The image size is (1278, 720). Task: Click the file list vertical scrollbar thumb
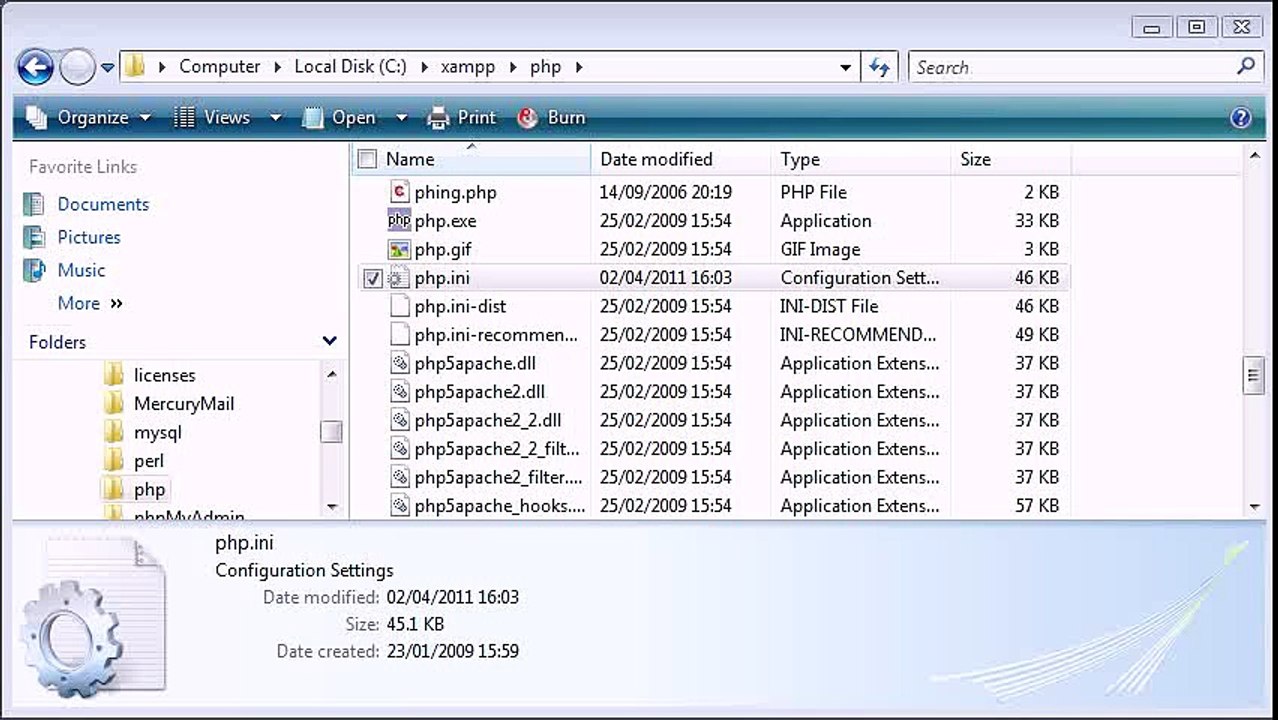click(x=1254, y=376)
